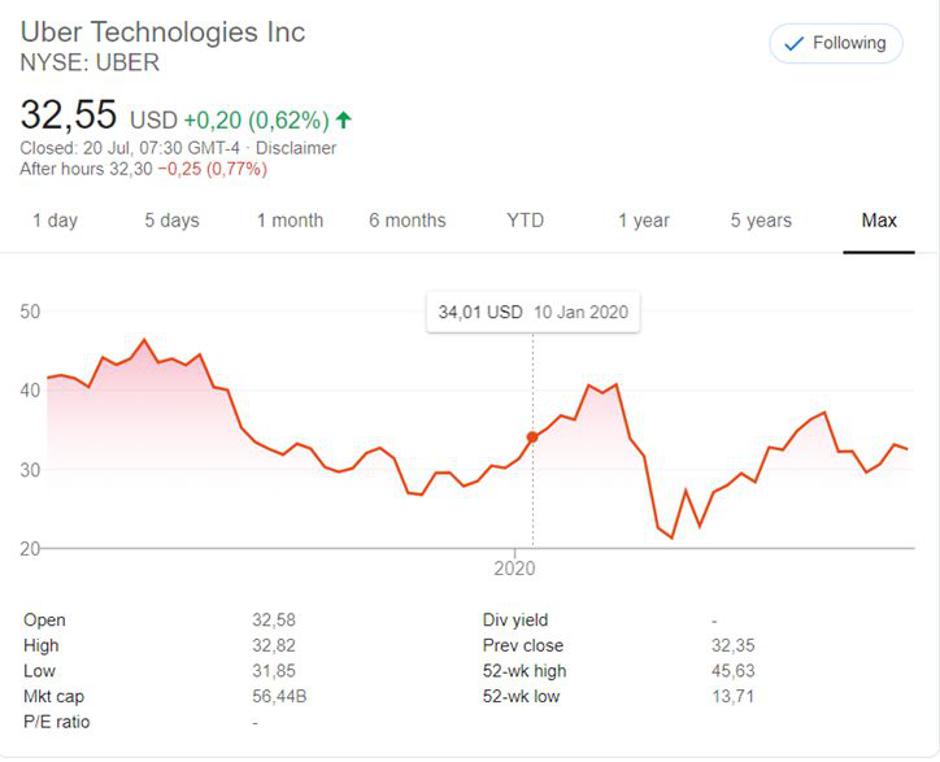Click the 52-wk high value 45,63
The width and height of the screenshot is (940, 762).
coord(733,671)
